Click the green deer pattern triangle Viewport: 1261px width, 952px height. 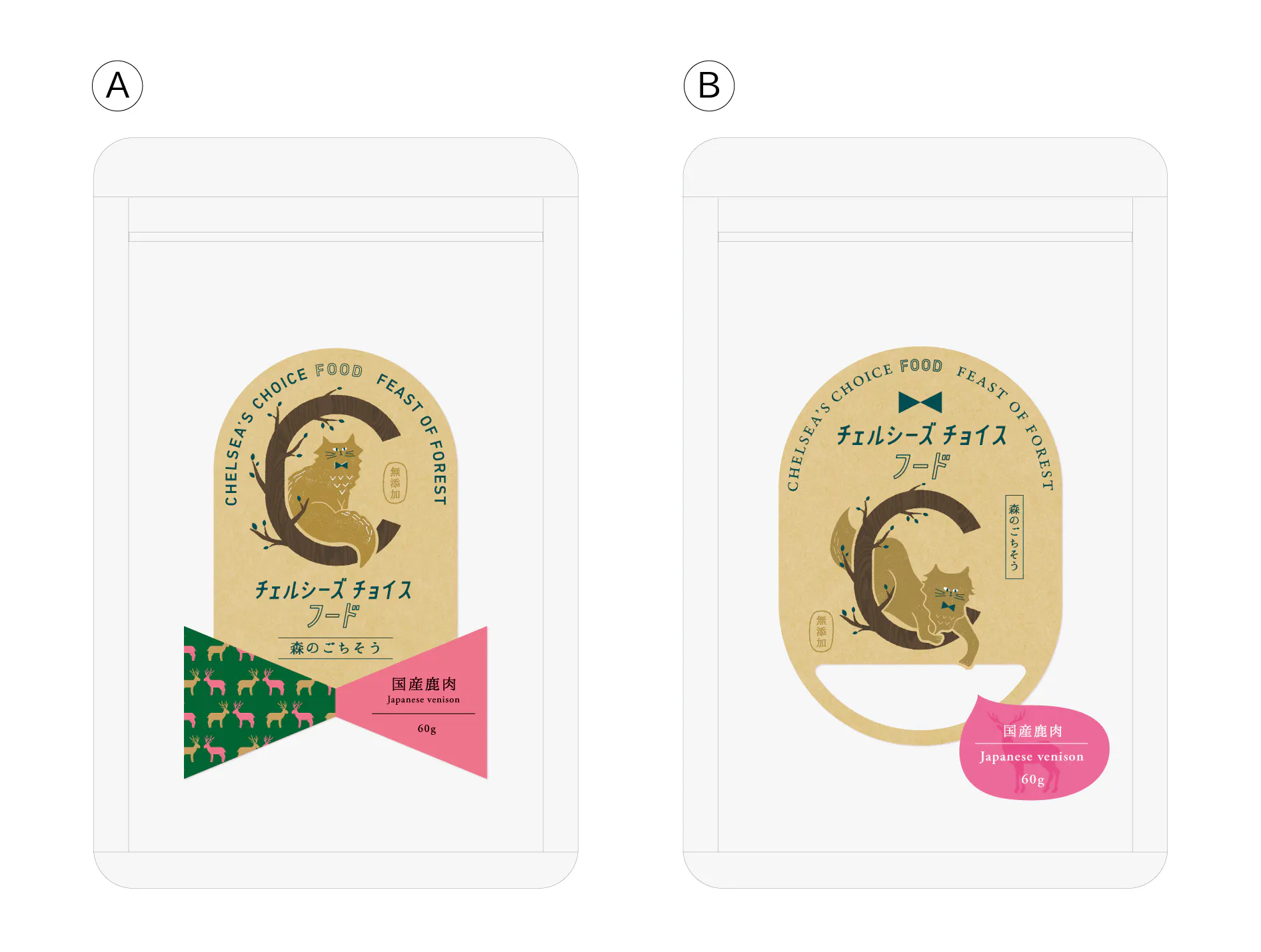250,703
